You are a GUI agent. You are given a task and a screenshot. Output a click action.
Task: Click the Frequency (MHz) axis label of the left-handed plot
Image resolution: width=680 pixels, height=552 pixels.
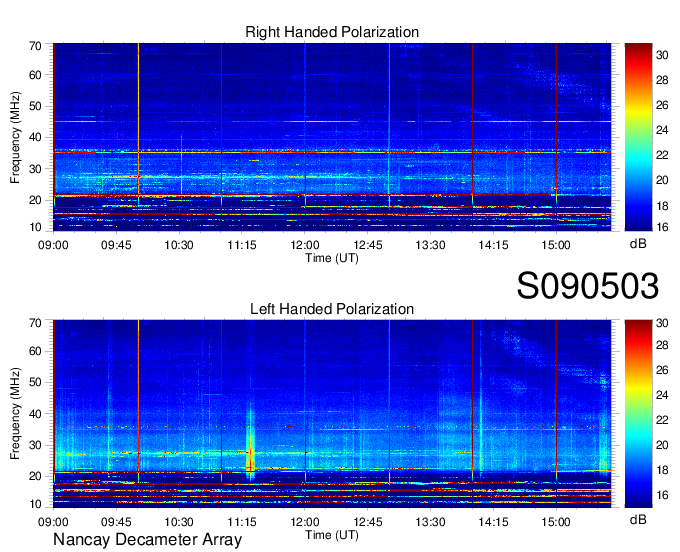[x=15, y=414]
